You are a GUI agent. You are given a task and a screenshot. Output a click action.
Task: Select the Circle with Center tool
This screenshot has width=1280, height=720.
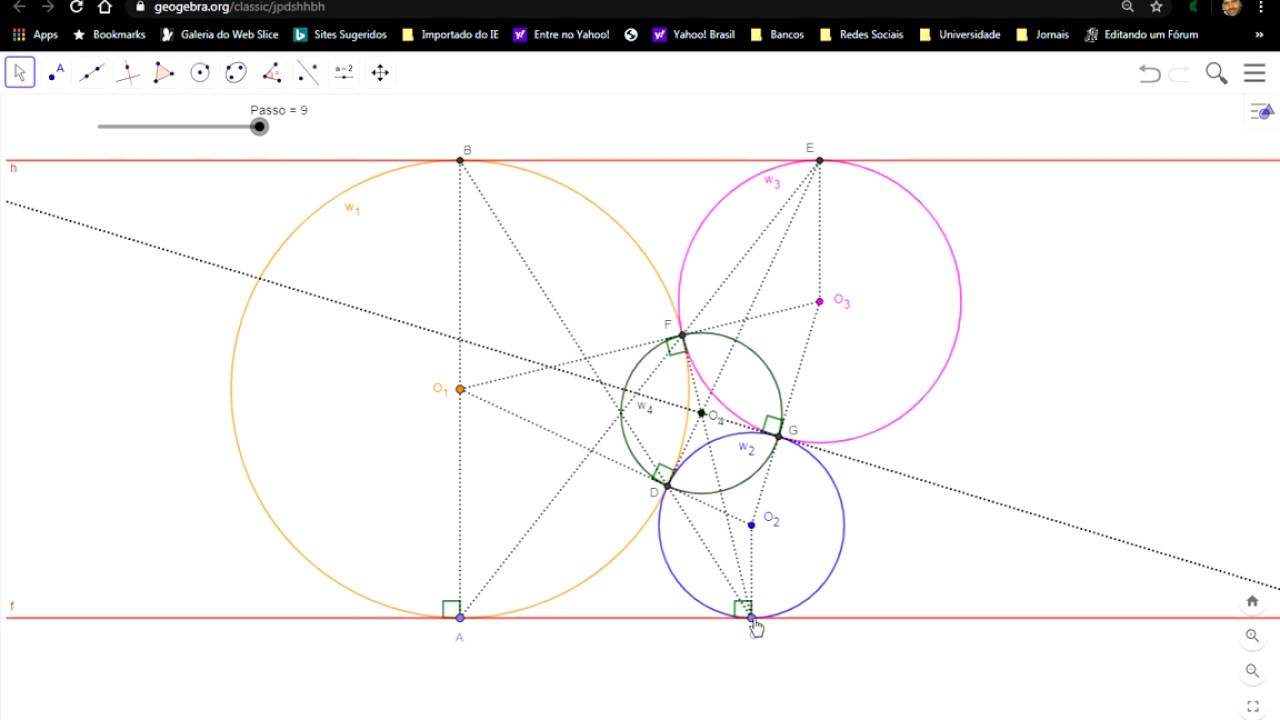tap(200, 72)
